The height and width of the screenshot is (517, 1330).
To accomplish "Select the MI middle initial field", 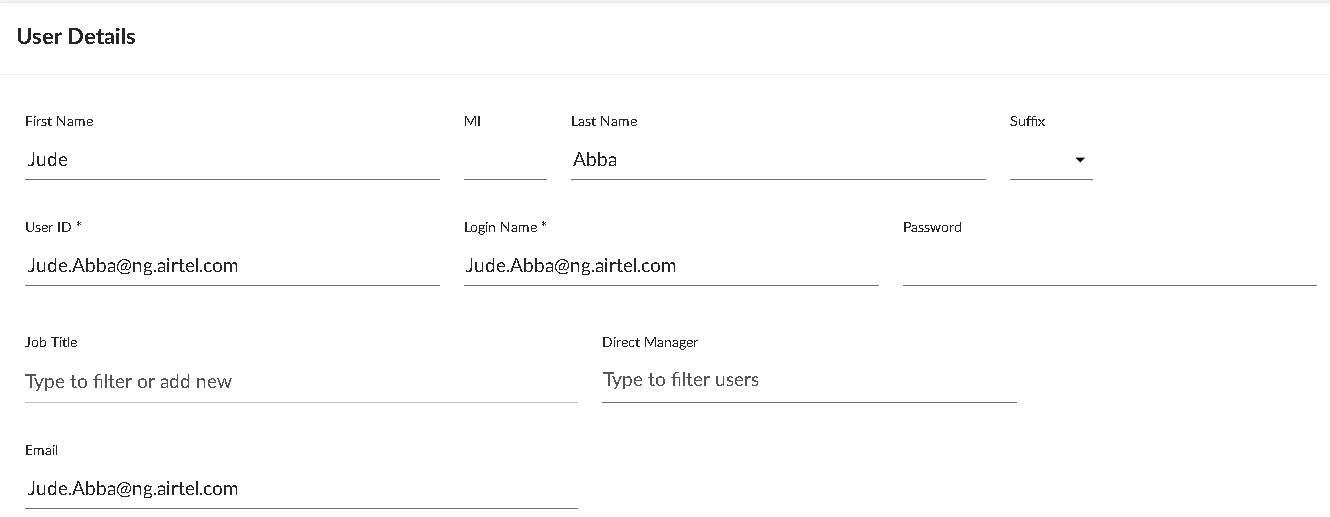I will point(505,159).
